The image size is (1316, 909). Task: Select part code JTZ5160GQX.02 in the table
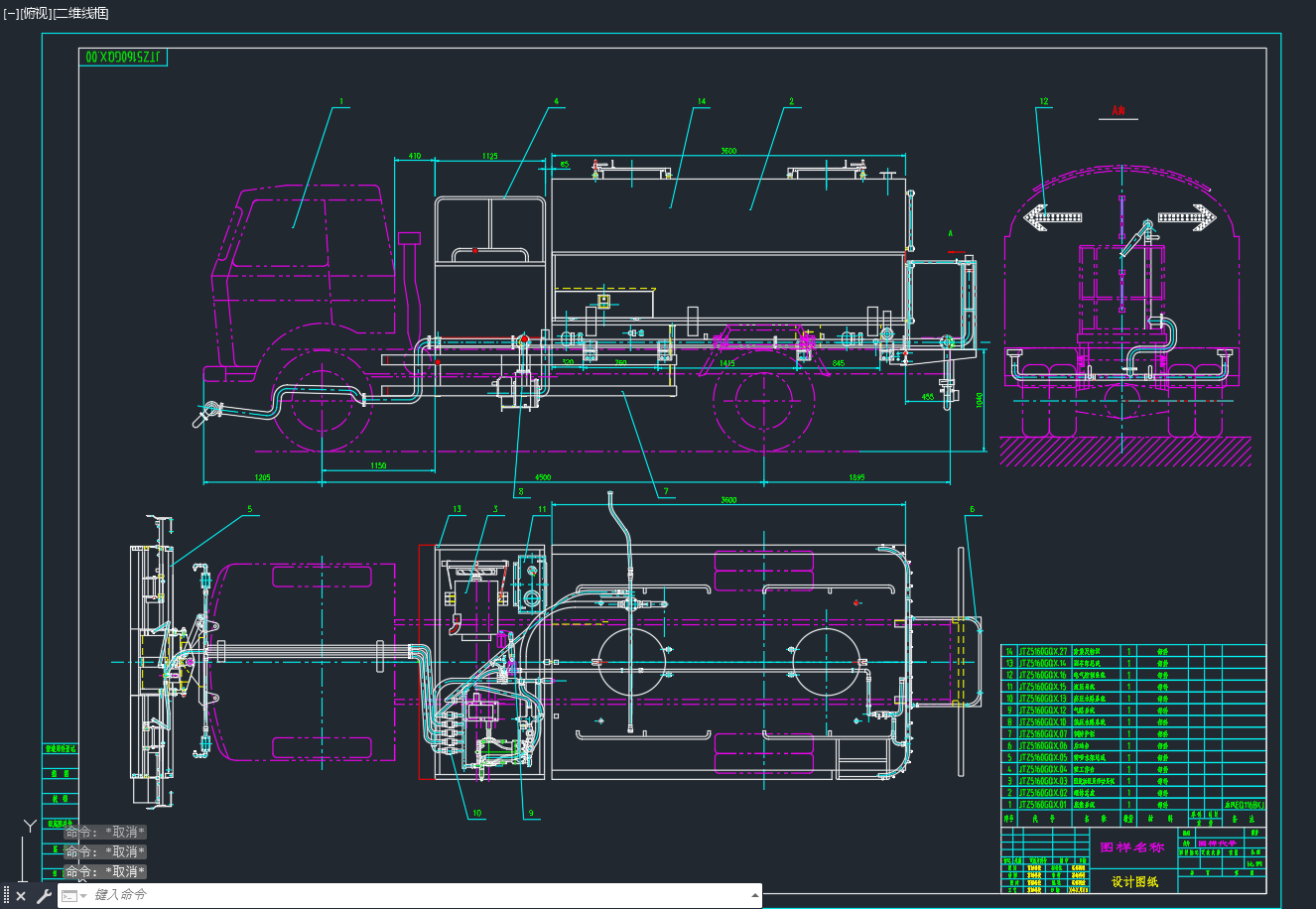click(x=1043, y=793)
